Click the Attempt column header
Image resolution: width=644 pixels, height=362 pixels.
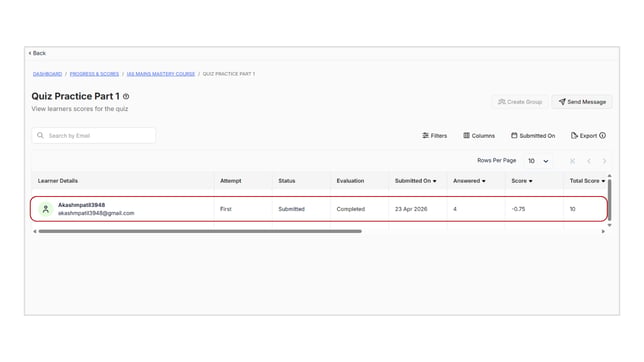coord(231,181)
